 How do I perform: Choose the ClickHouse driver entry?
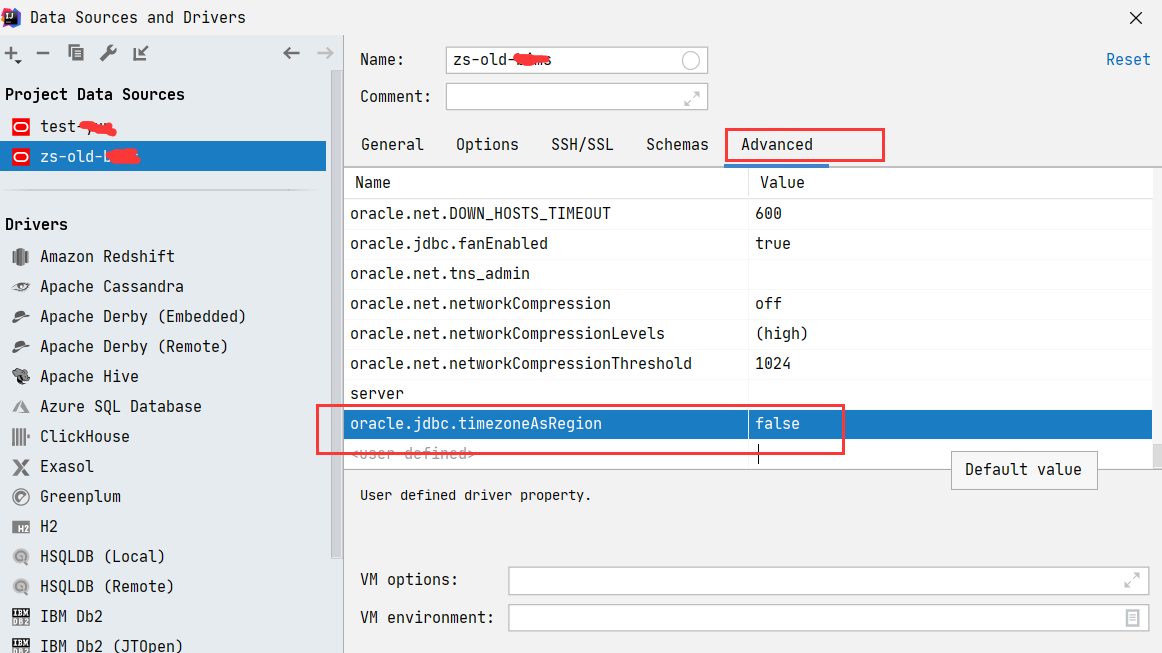[x=84, y=437]
